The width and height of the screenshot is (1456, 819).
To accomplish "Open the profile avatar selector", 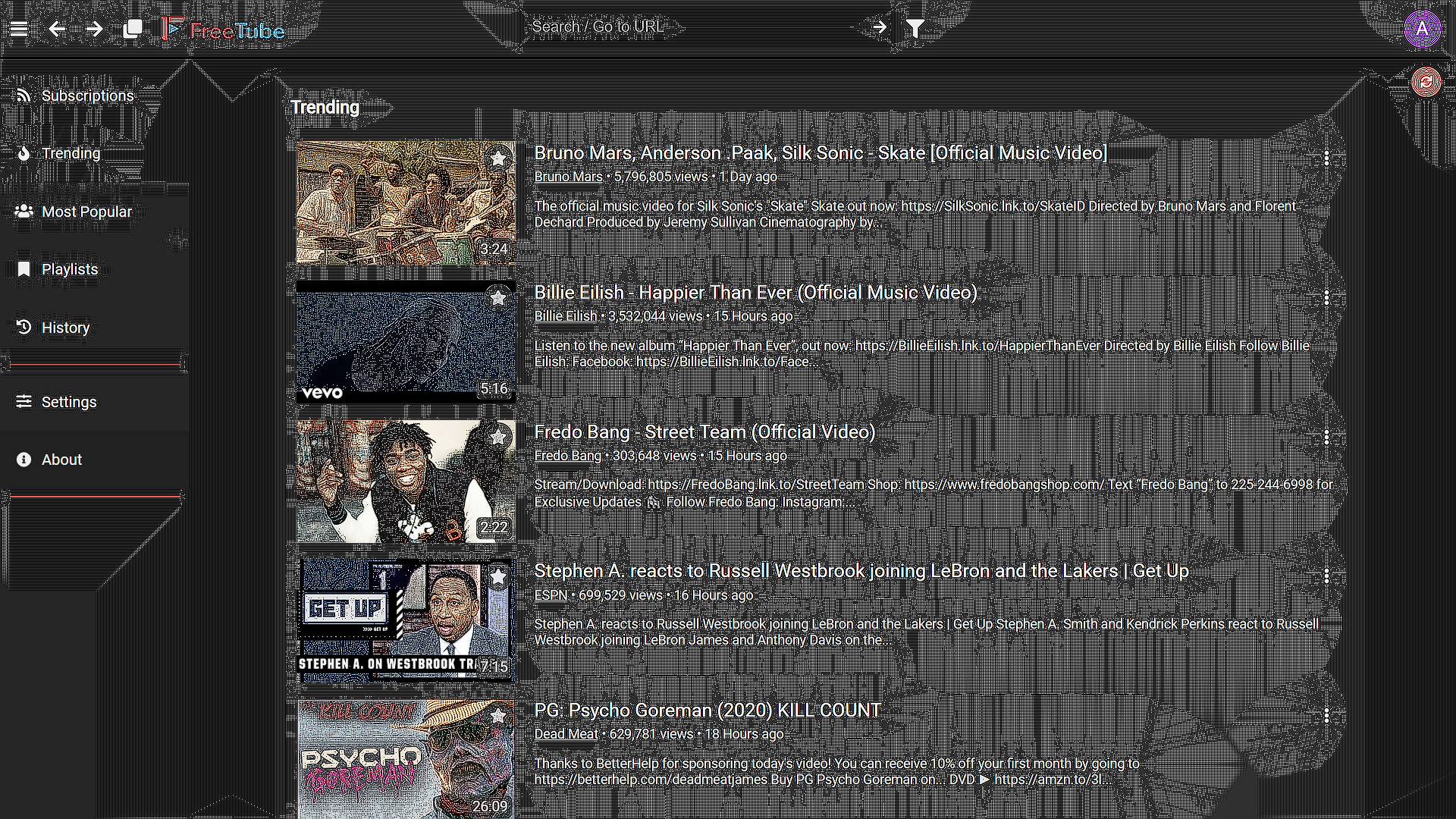I will pyautogui.click(x=1423, y=28).
